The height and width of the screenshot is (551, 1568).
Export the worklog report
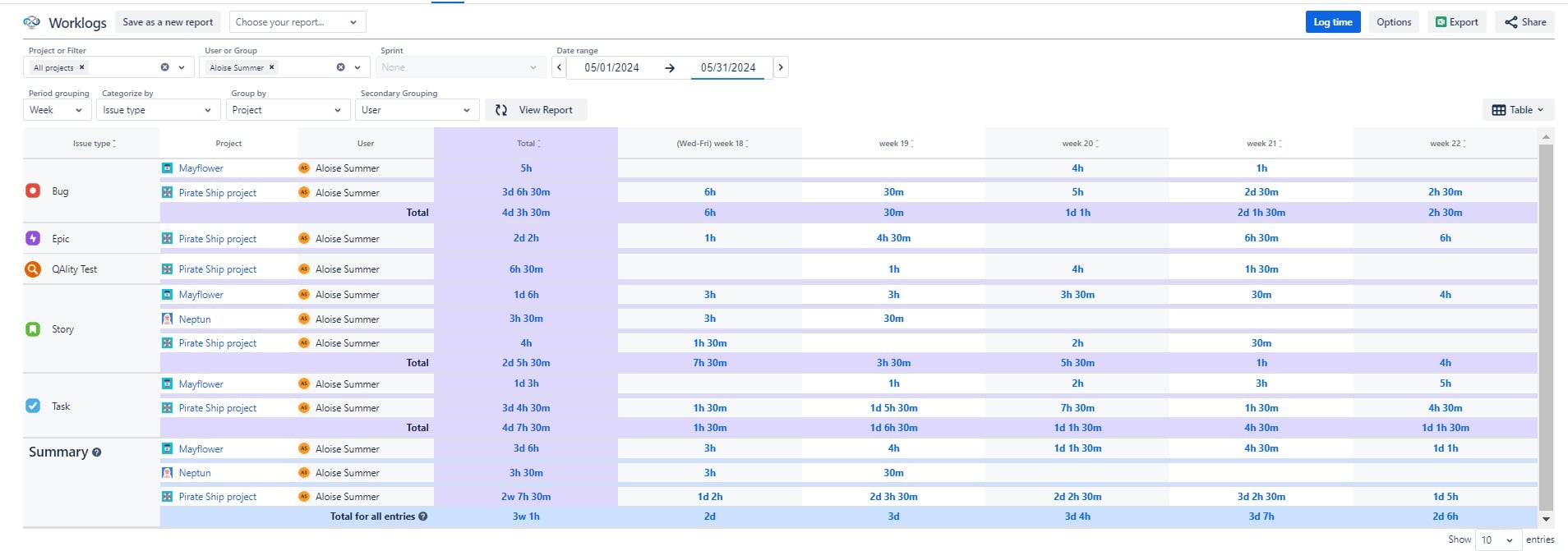[1457, 22]
